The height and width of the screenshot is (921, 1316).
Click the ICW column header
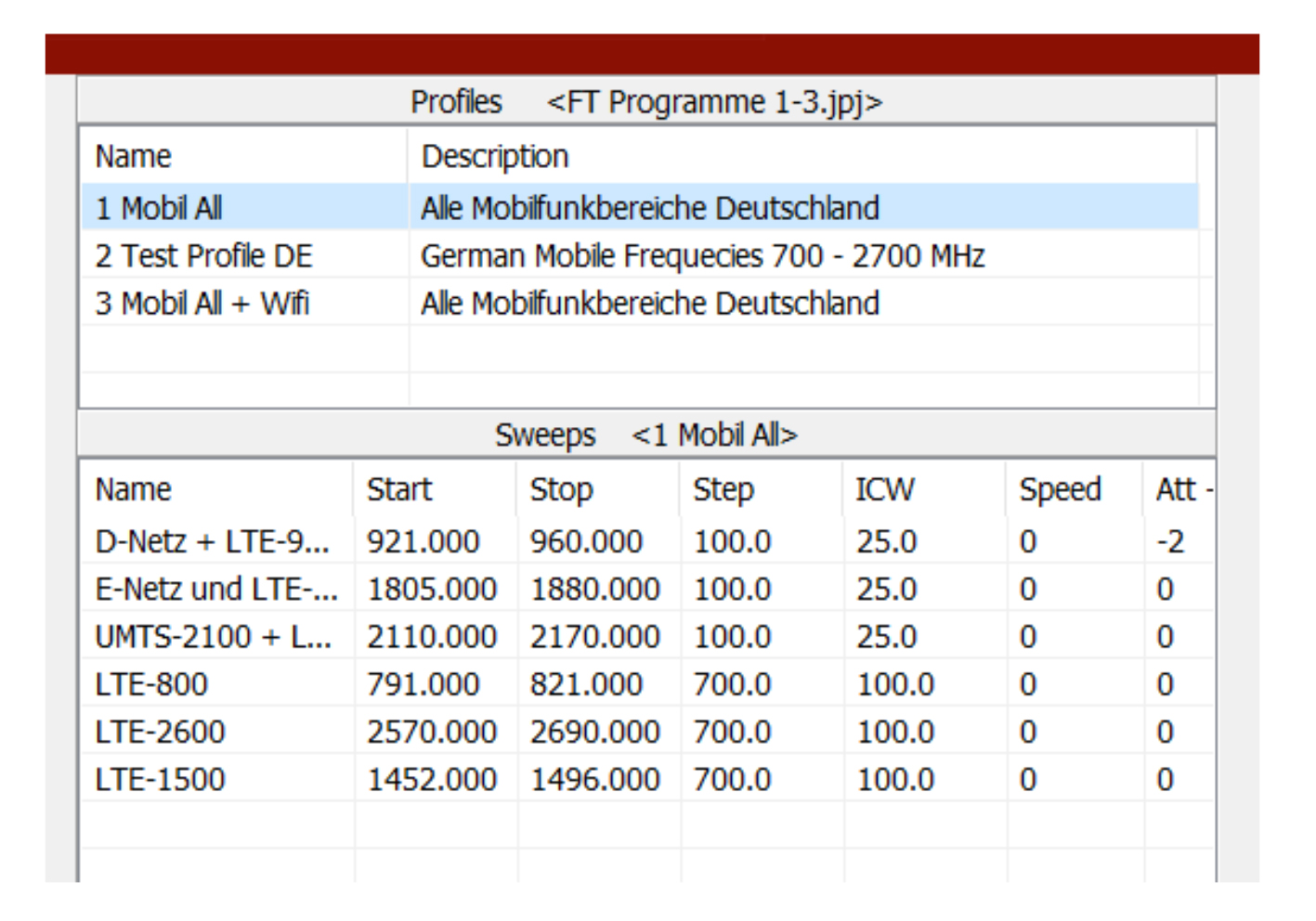tap(884, 489)
